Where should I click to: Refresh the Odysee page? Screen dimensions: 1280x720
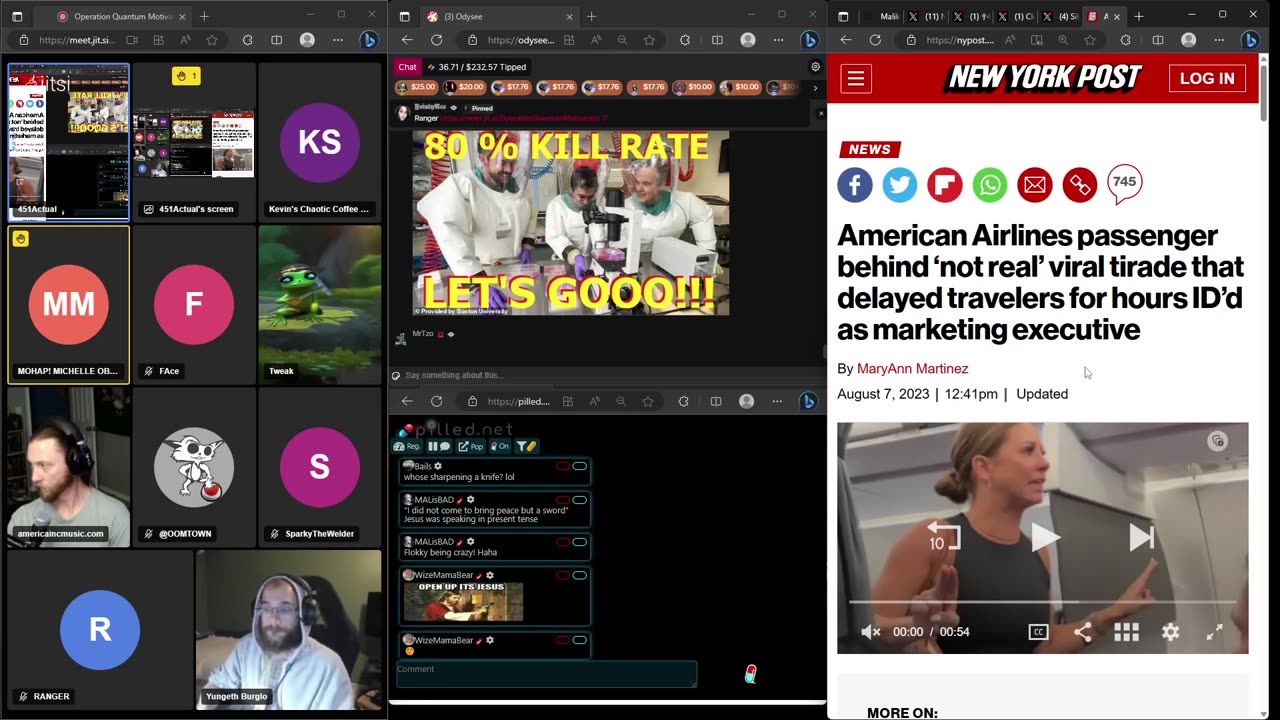coord(437,40)
